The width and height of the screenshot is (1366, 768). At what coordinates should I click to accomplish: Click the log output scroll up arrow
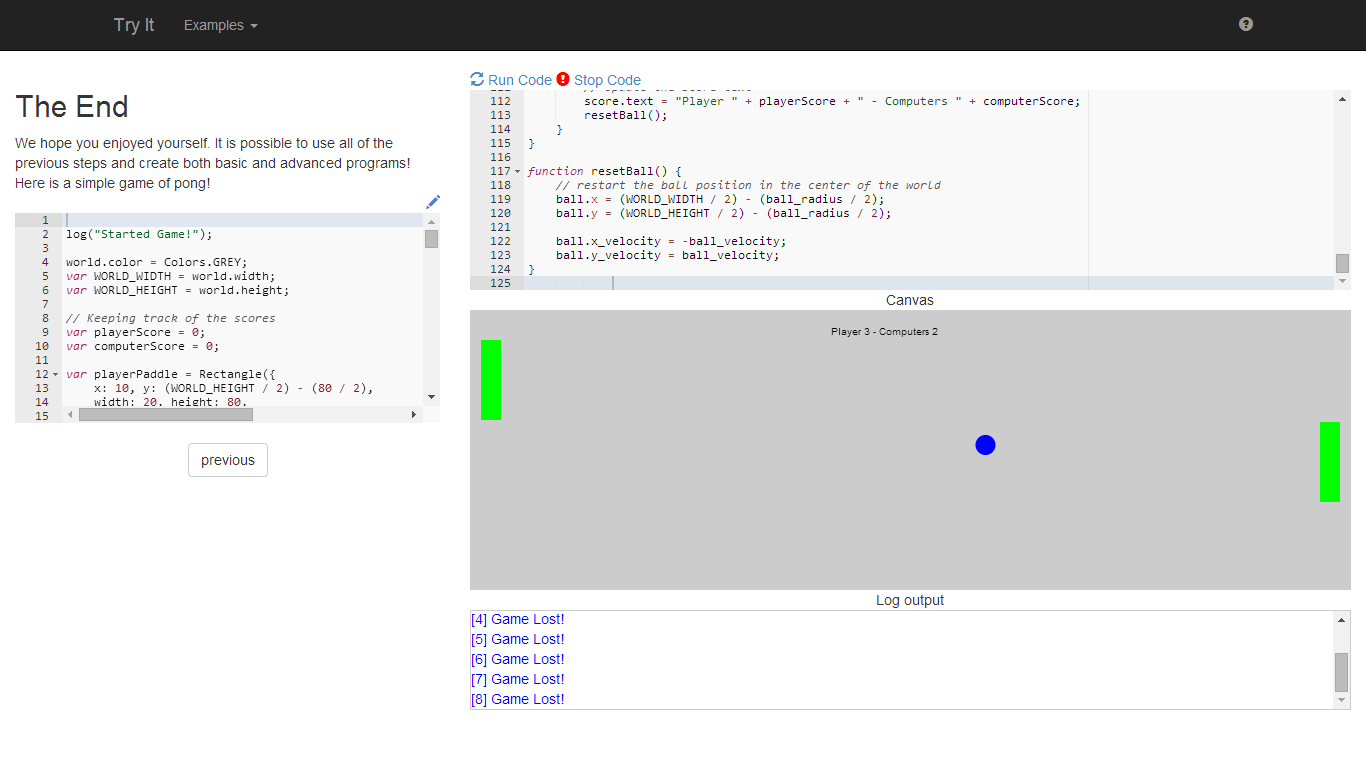pyautogui.click(x=1341, y=620)
